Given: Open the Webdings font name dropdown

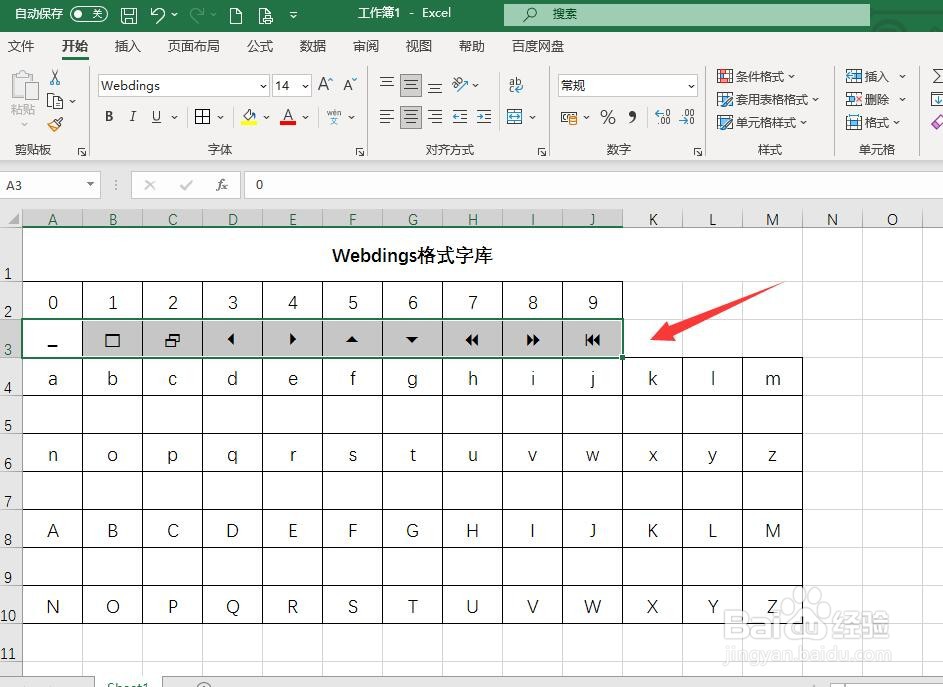Looking at the screenshot, I should (263, 86).
